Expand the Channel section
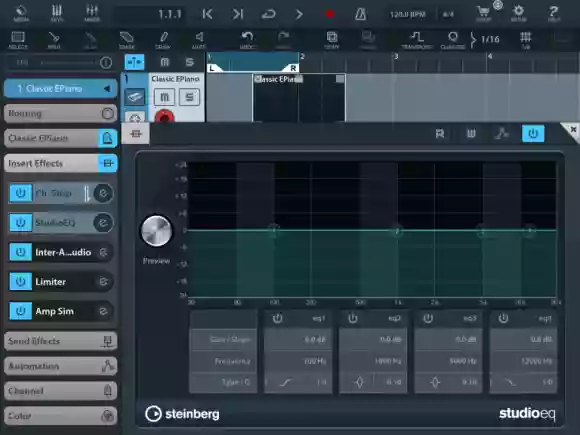 pos(60,391)
